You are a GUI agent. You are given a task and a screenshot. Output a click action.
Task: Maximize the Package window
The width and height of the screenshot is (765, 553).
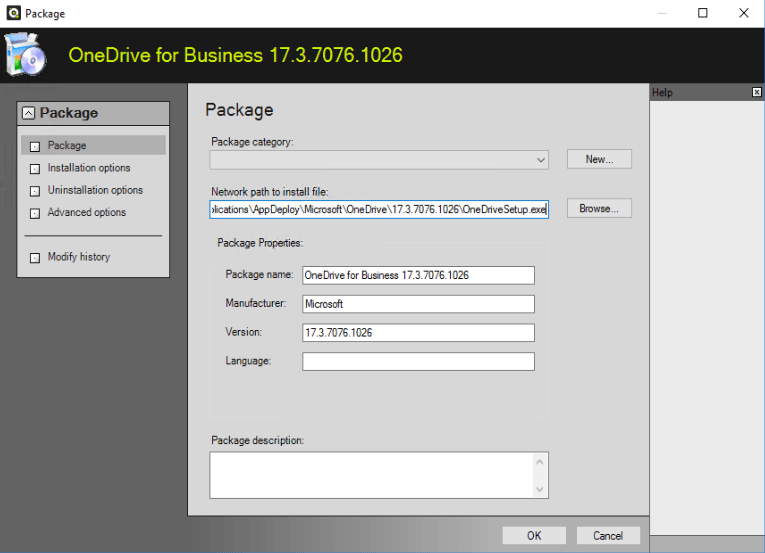[x=703, y=13]
